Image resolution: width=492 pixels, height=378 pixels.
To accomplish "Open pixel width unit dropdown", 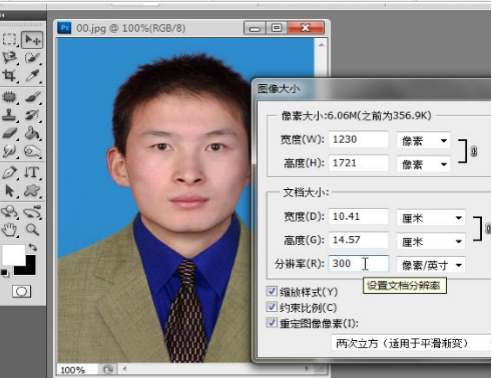I will tap(424, 141).
